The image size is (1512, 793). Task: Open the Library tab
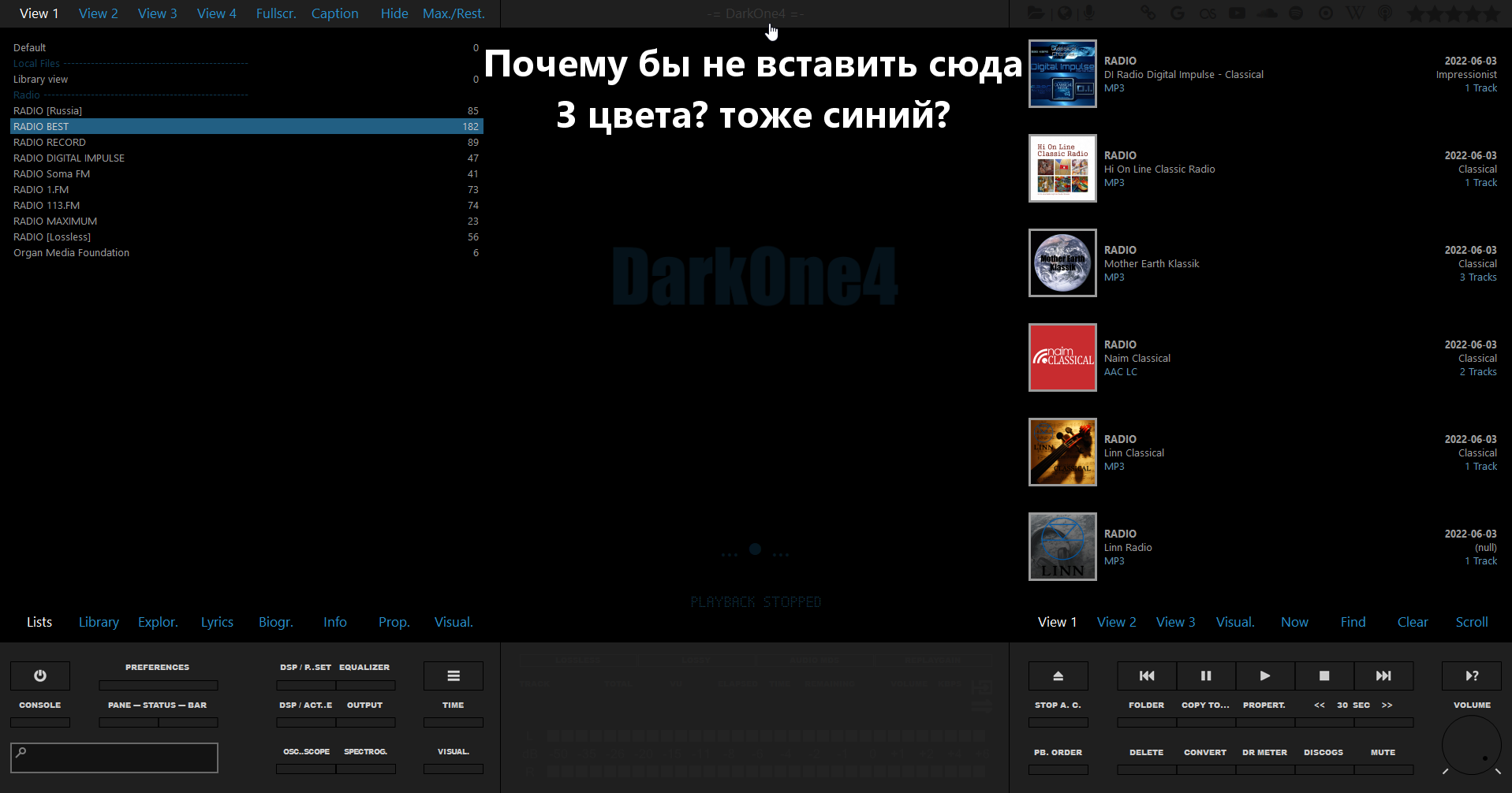click(x=99, y=622)
